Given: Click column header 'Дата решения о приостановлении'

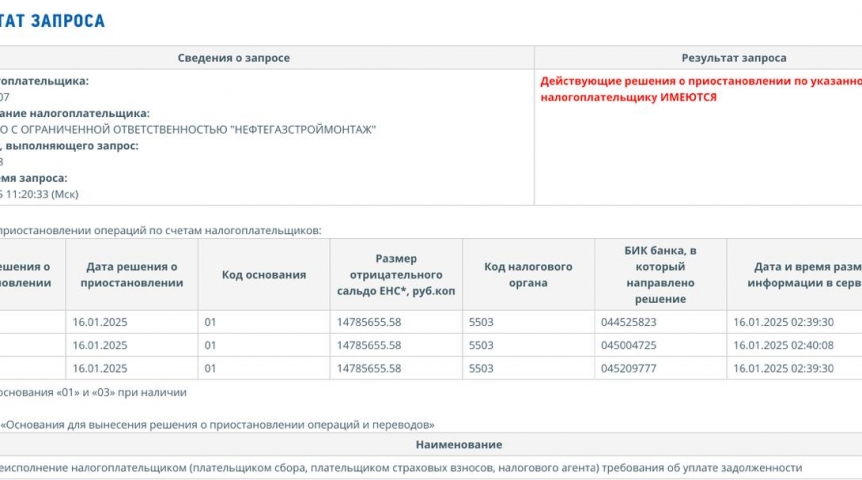Looking at the screenshot, I should tap(132, 275).
